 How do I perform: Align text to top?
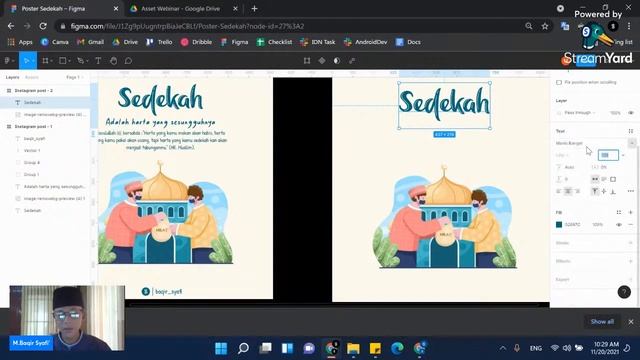[x=595, y=191]
